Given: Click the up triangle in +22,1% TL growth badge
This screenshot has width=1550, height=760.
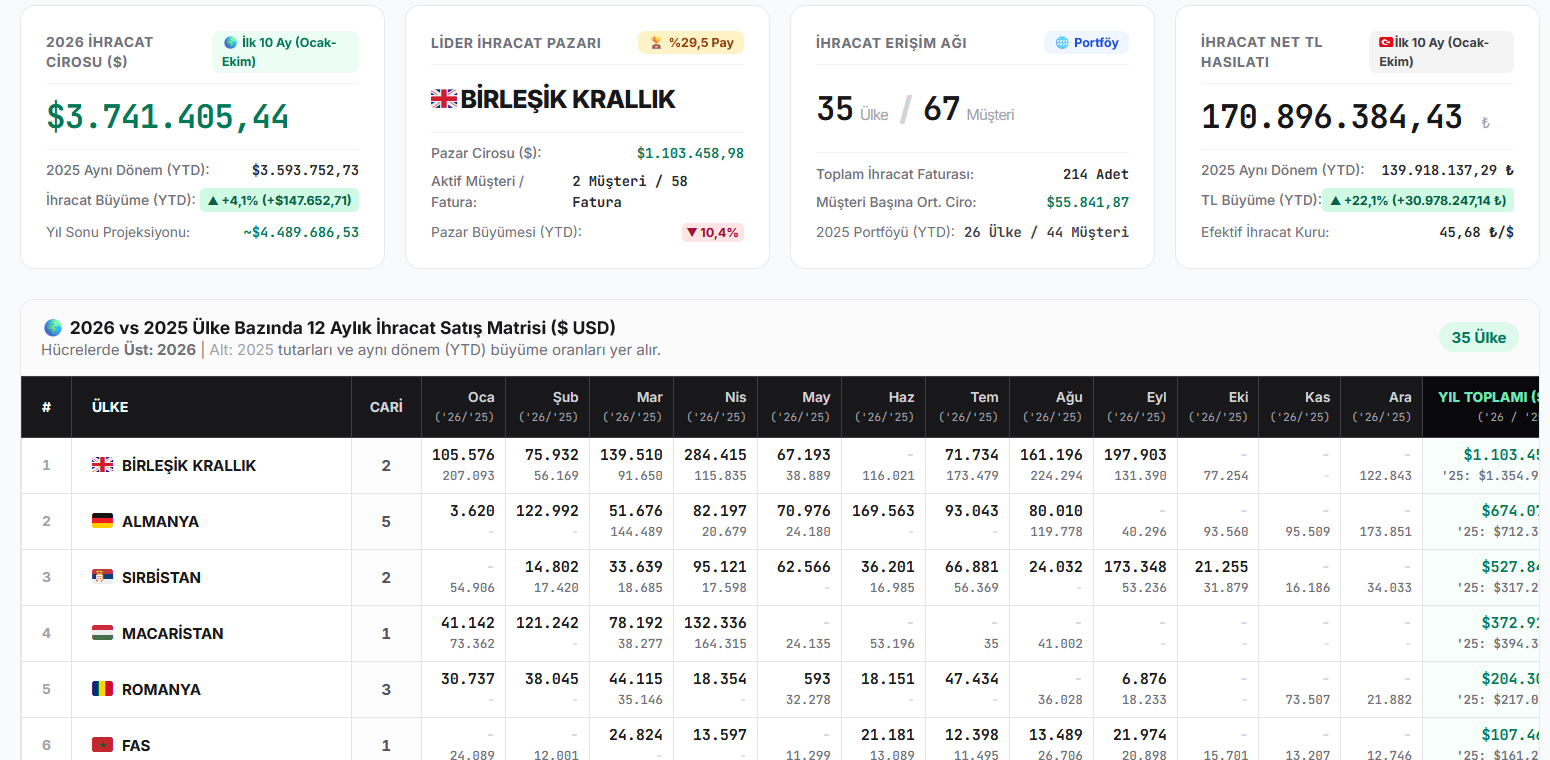Looking at the screenshot, I should click(x=1335, y=201).
